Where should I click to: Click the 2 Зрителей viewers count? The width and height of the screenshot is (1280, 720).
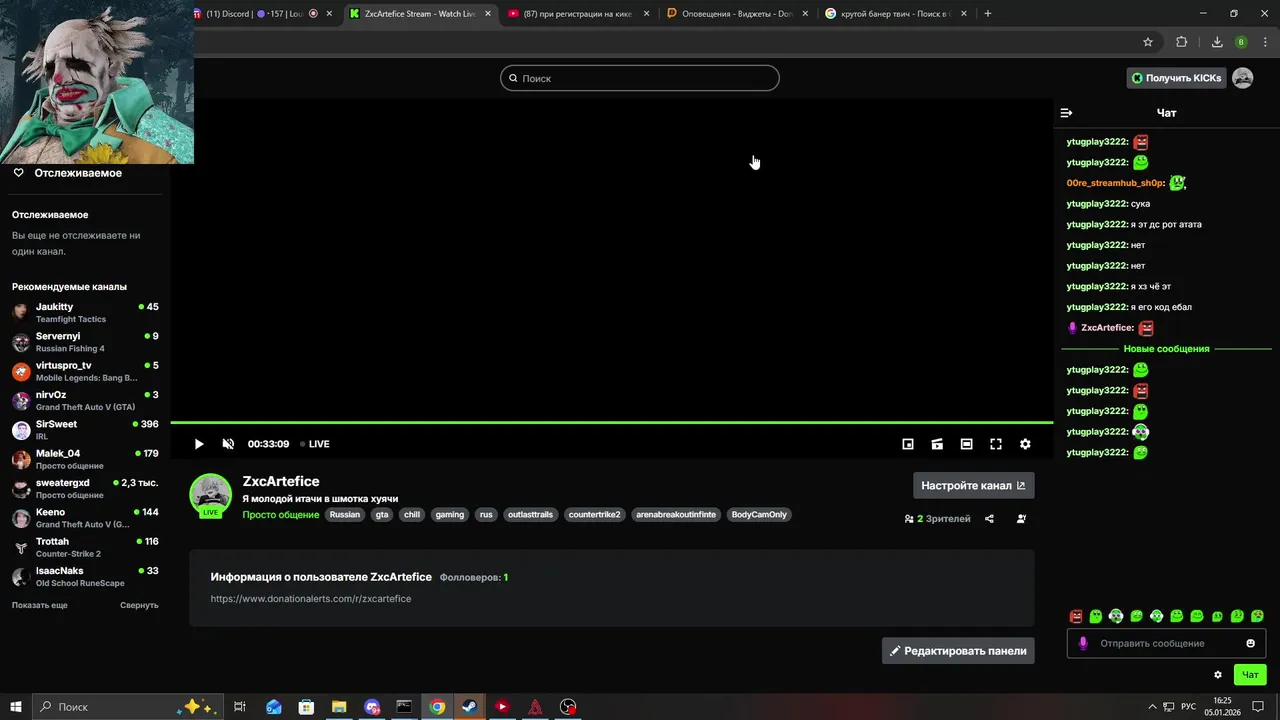tap(937, 519)
